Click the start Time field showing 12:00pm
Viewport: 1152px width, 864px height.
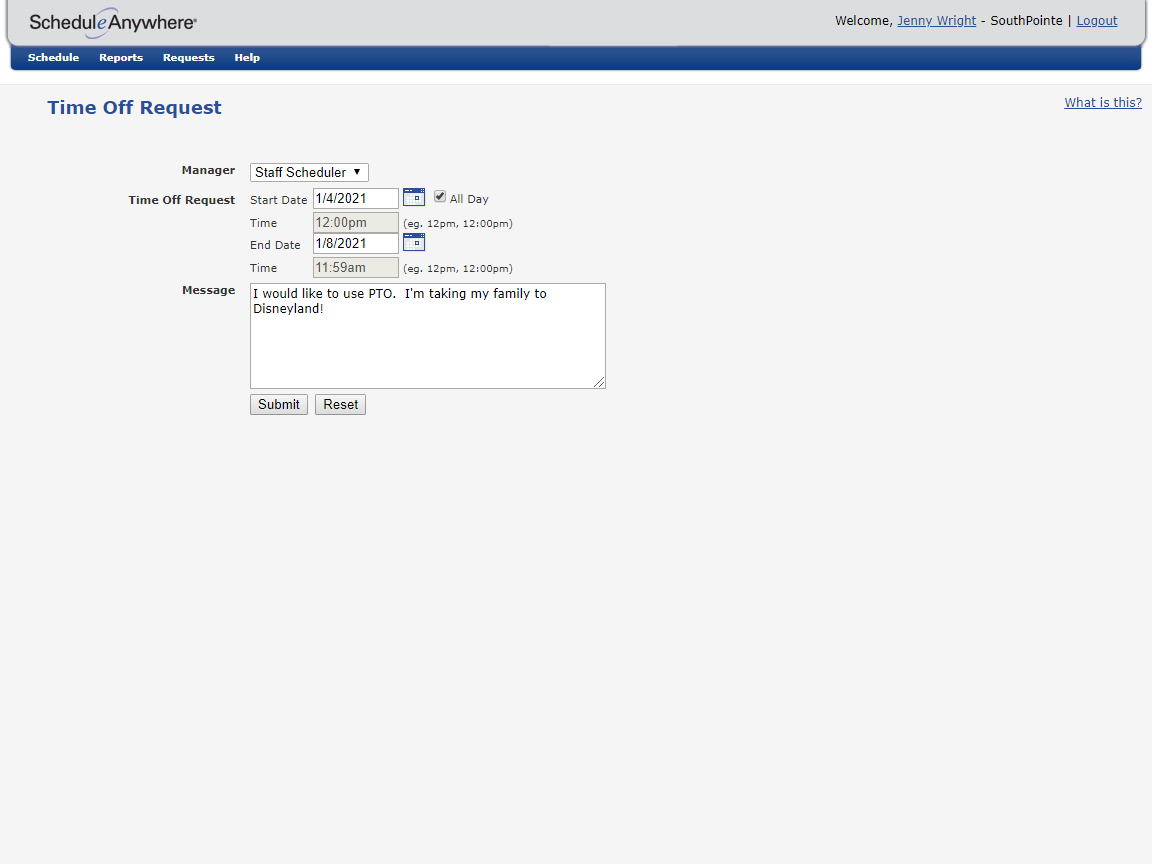pyautogui.click(x=356, y=223)
